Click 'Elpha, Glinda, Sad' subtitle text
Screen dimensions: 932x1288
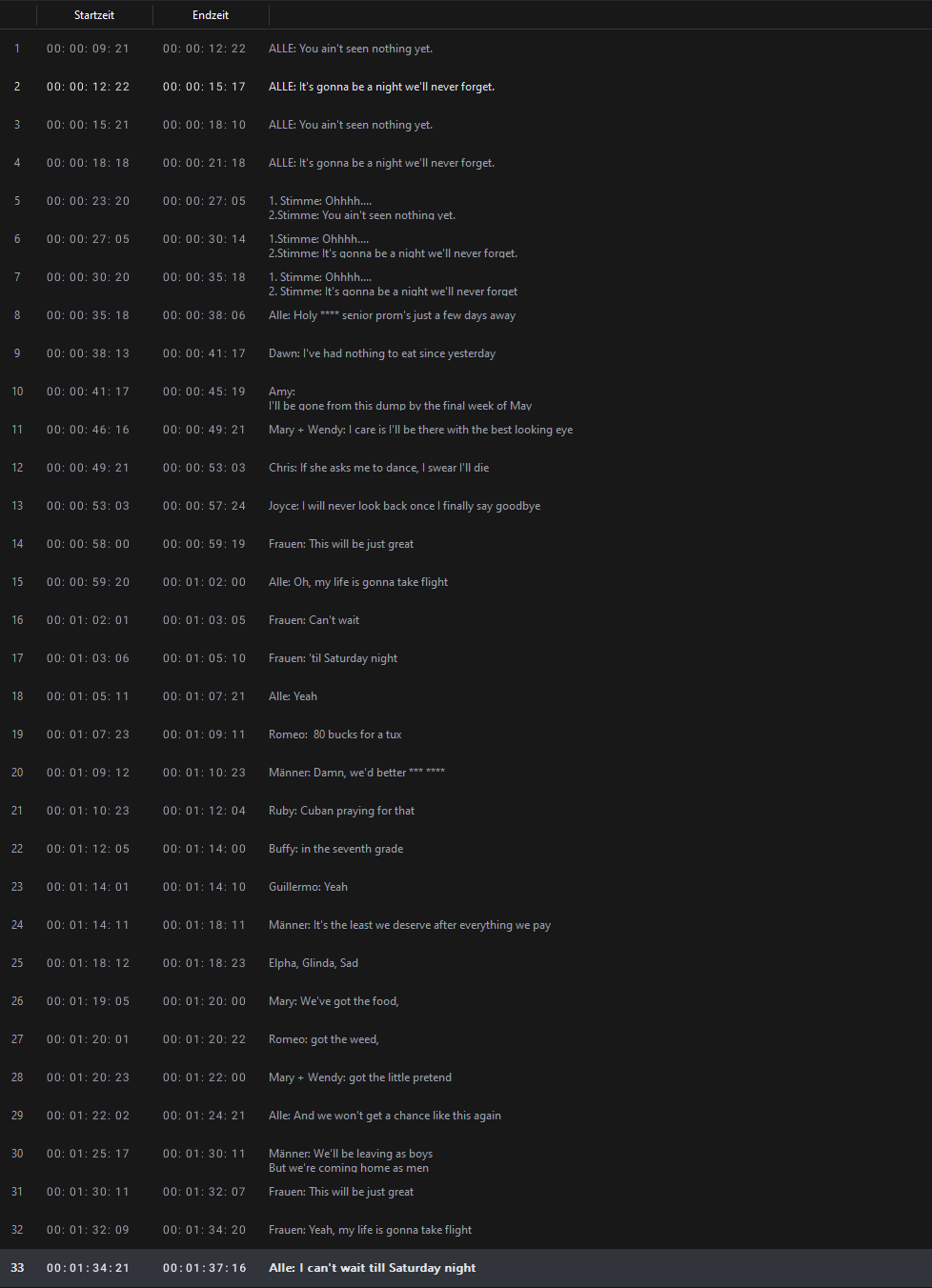tap(314, 963)
